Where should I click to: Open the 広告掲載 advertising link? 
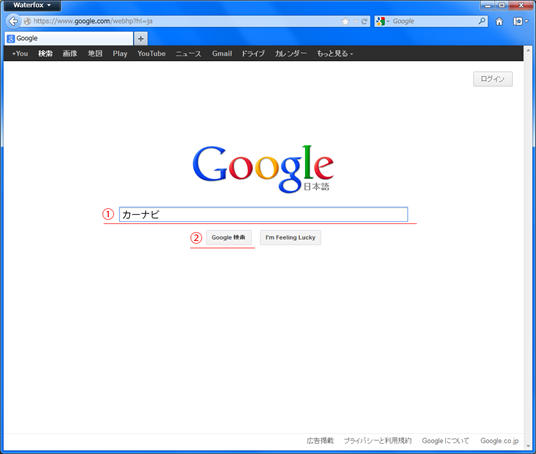pos(320,441)
